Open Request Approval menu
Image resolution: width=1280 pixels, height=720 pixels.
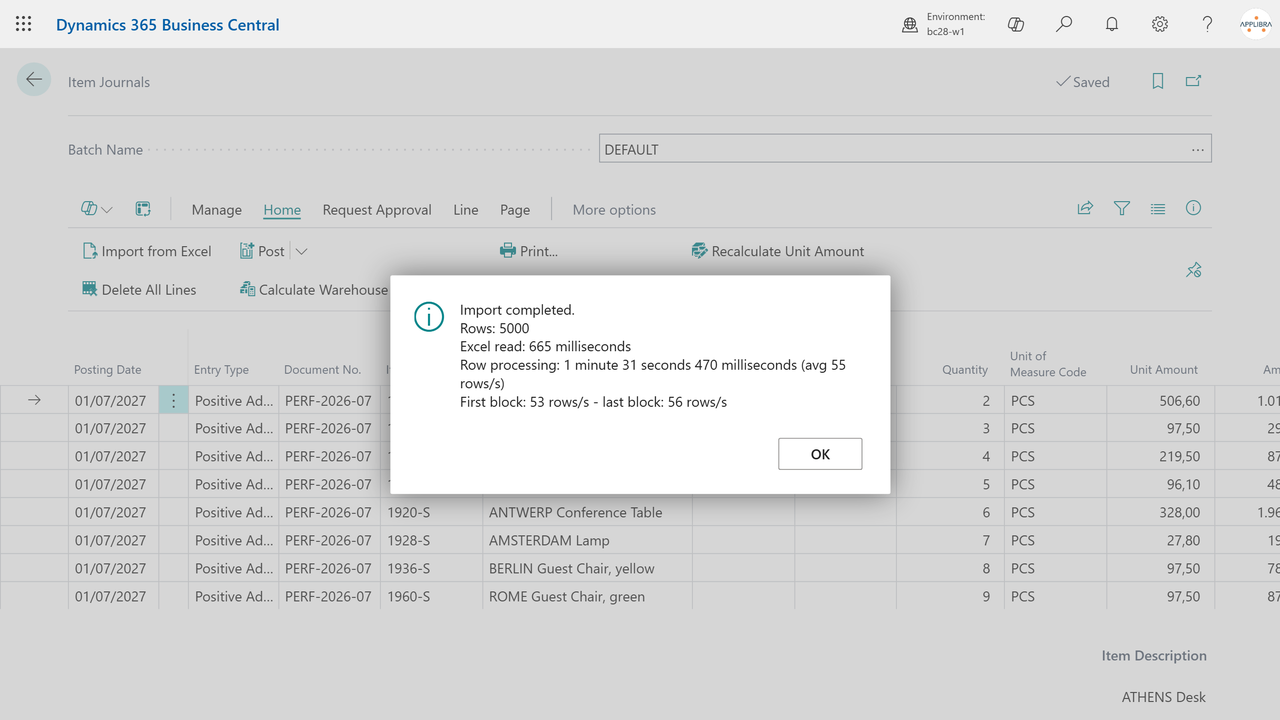click(x=377, y=210)
